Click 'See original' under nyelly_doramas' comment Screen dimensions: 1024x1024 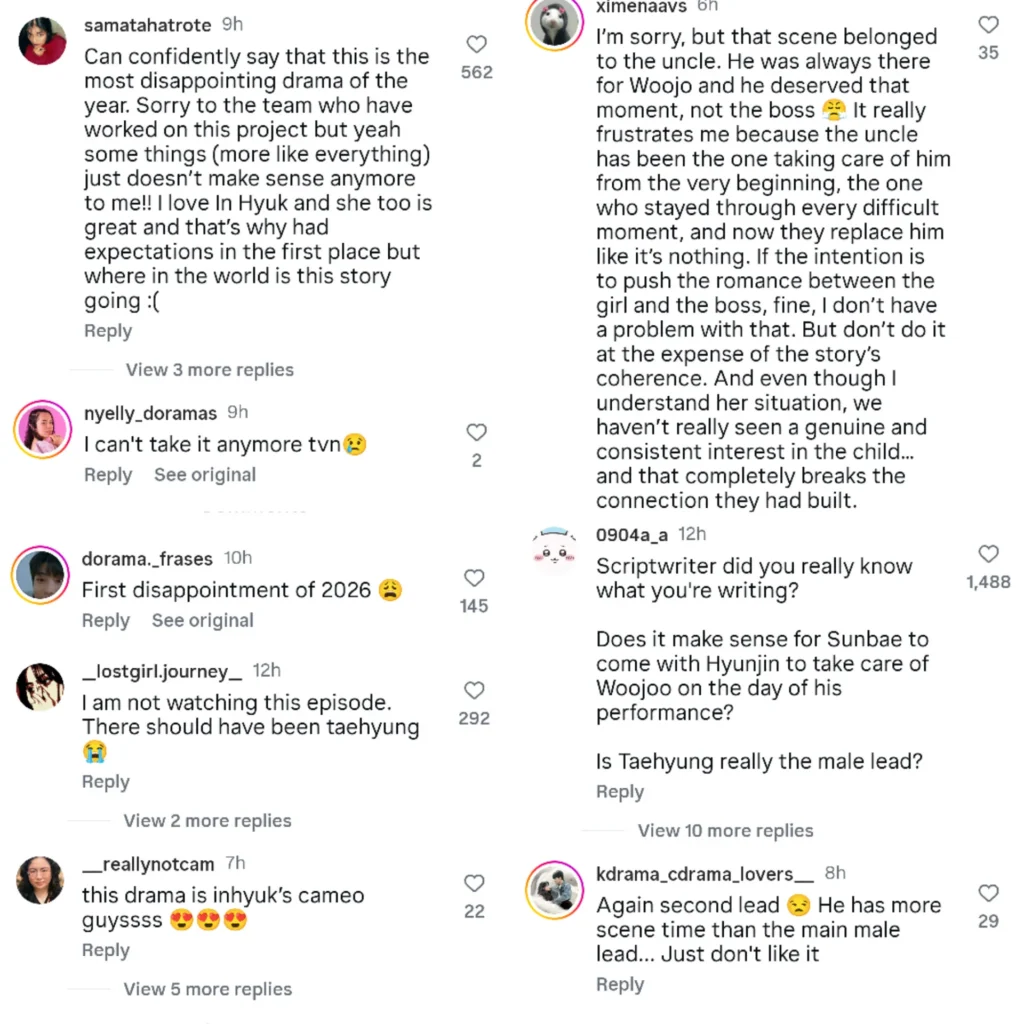click(x=205, y=474)
